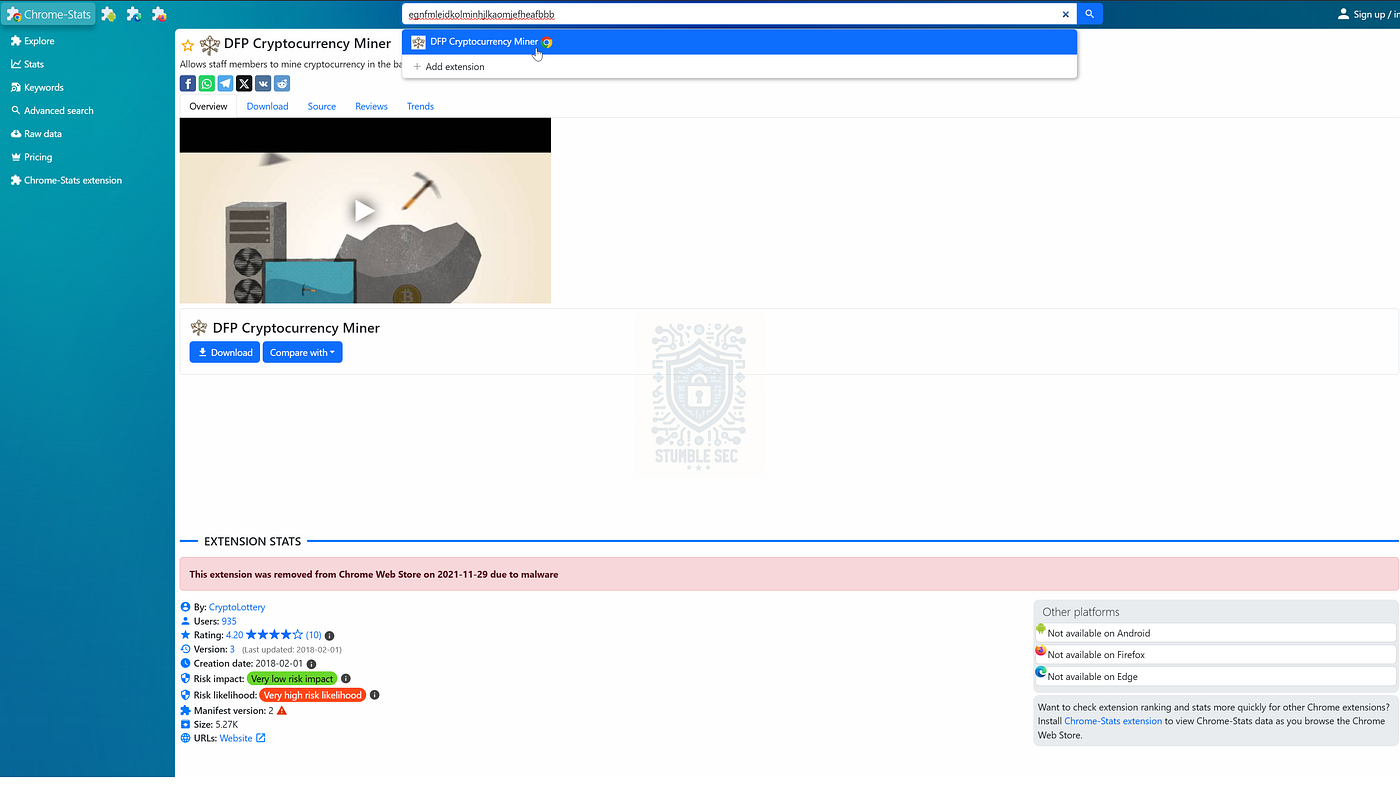Switch to the Trends tab

420,106
